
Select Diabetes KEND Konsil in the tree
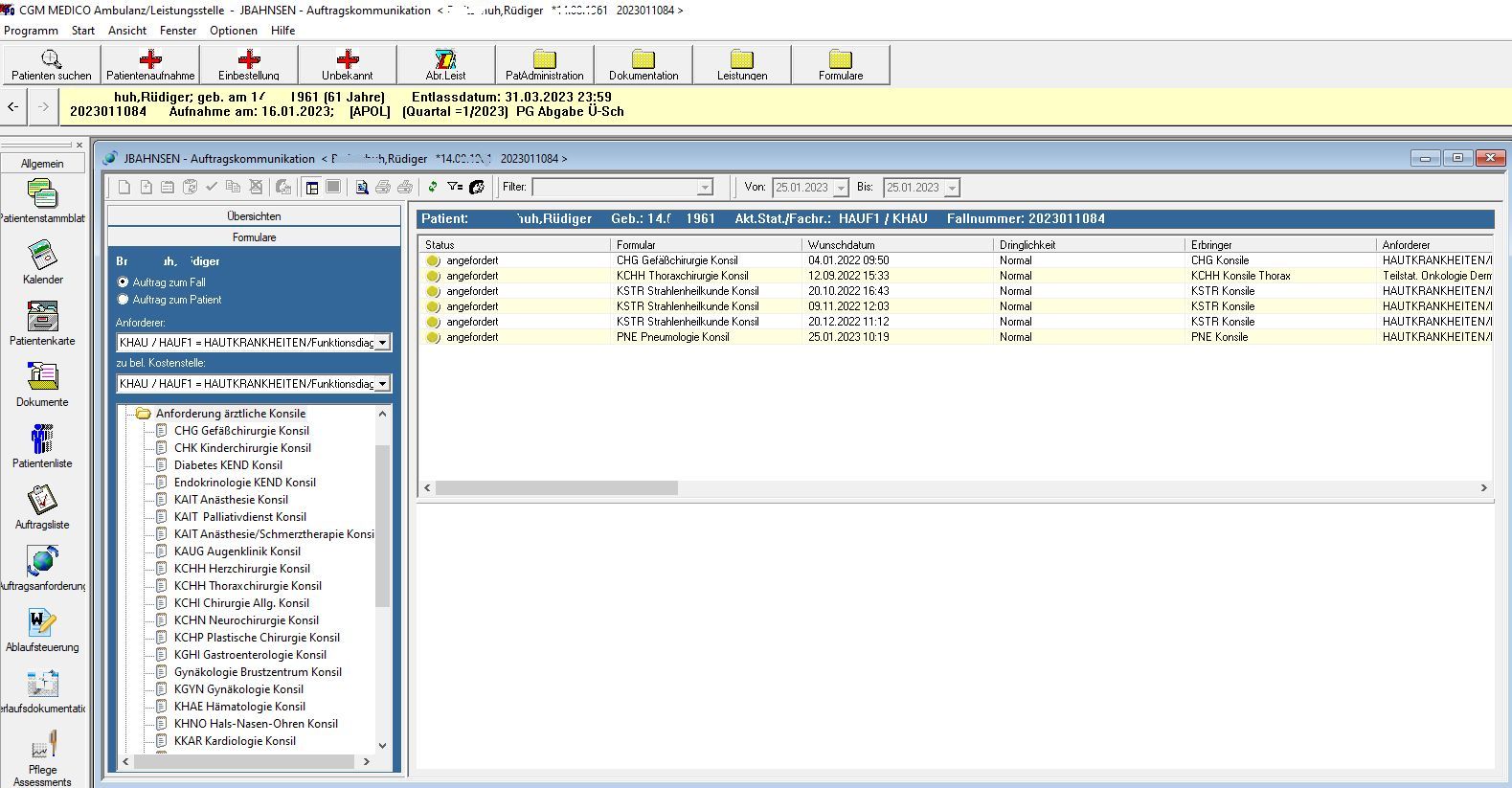(x=228, y=465)
